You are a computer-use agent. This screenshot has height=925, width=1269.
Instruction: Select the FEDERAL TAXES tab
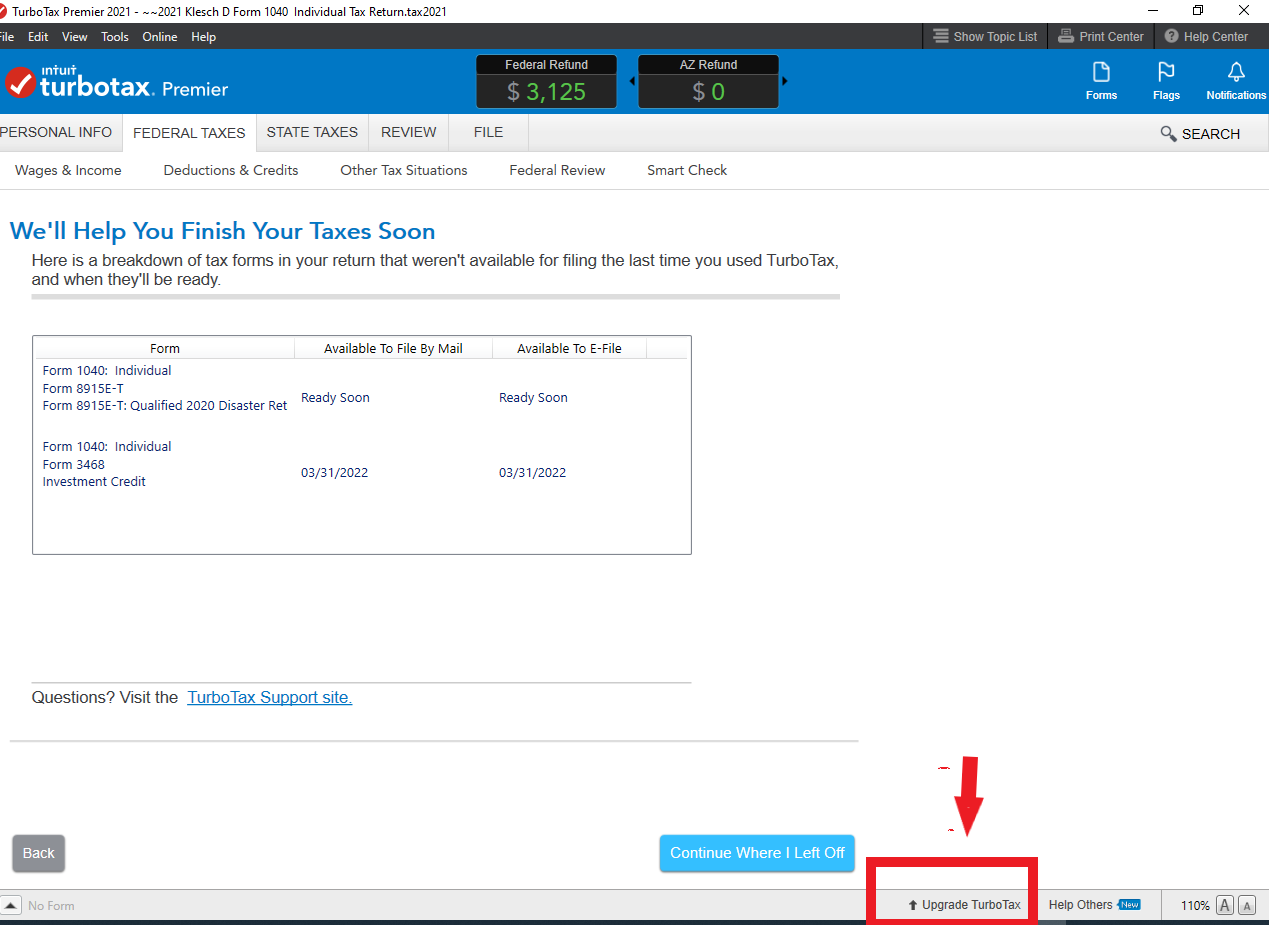pos(189,132)
